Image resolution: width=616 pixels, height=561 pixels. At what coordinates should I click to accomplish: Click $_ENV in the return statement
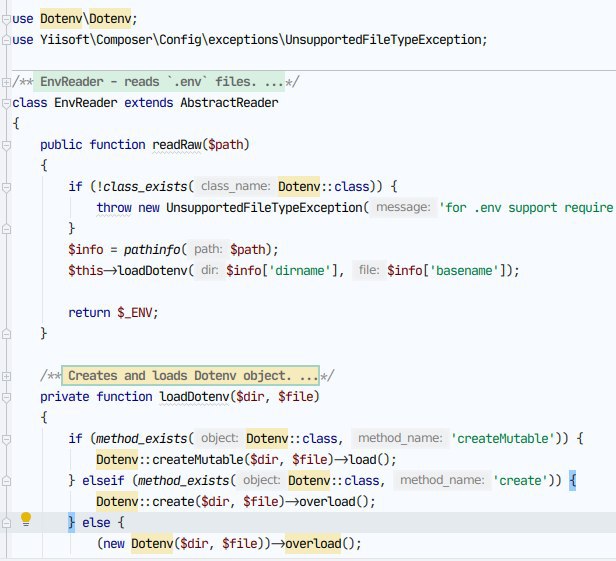[134, 313]
